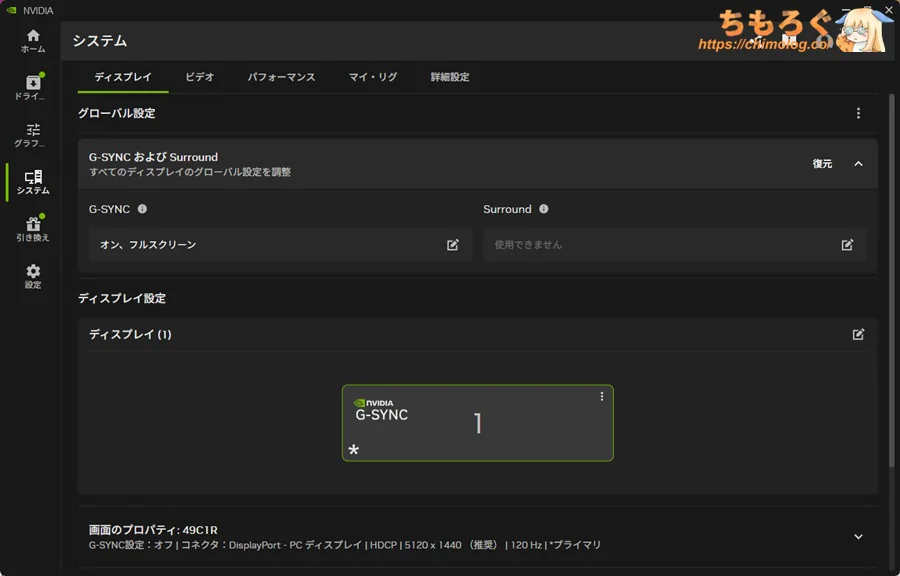Select the G-SYNC display 1 thumbnail
Screen dimensions: 900x576
[477, 423]
